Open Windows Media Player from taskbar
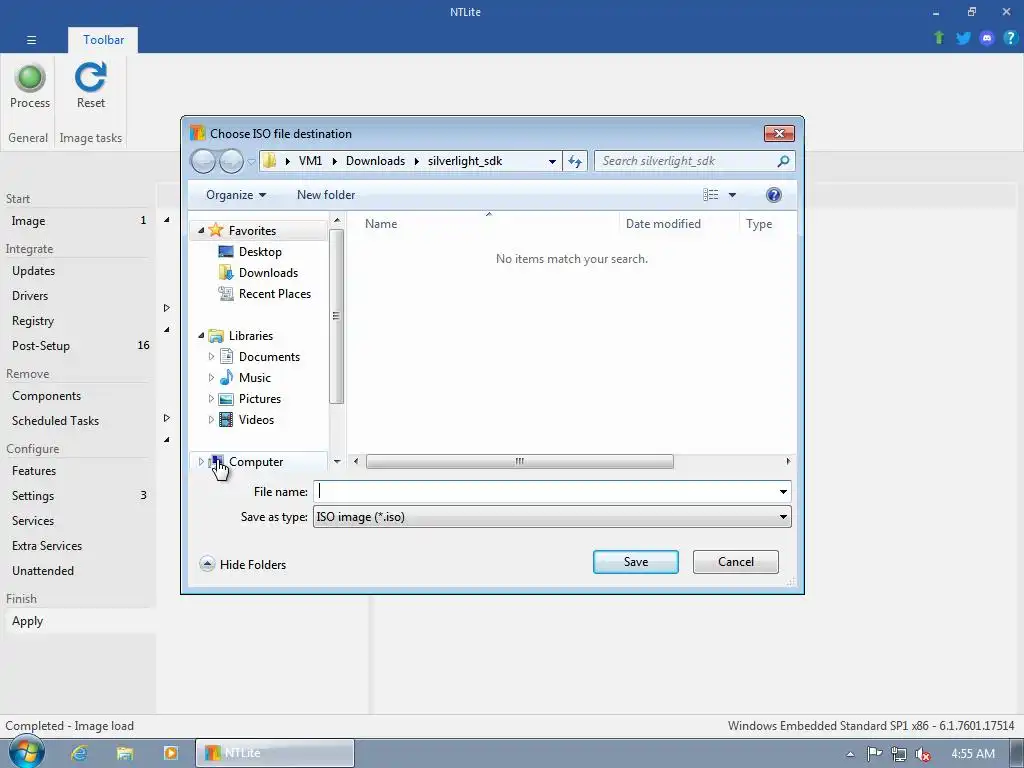The height and width of the screenshot is (768, 1024). point(170,753)
